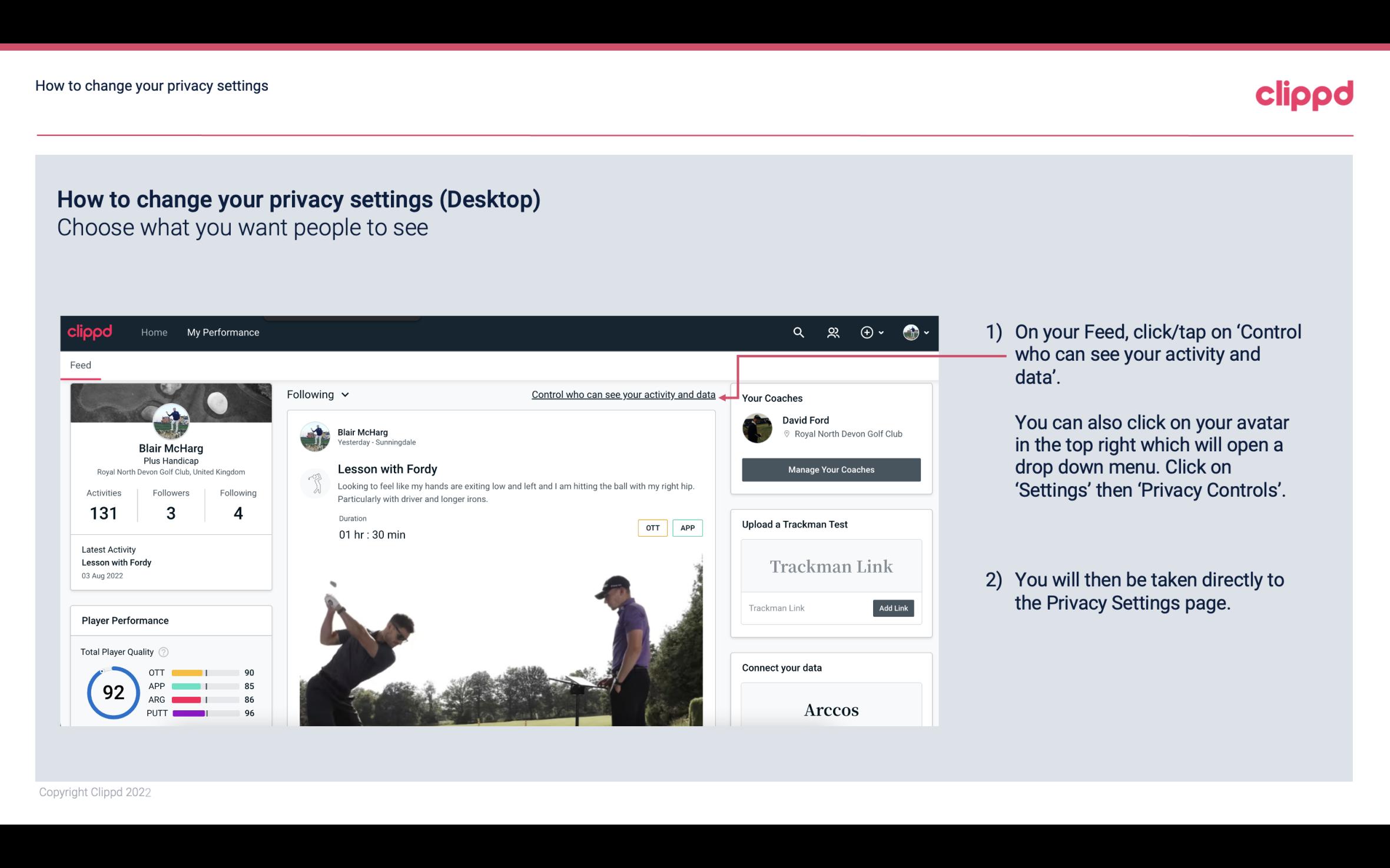Click the search icon in the nav bar
Viewport: 1390px width, 868px height.
(797, 332)
